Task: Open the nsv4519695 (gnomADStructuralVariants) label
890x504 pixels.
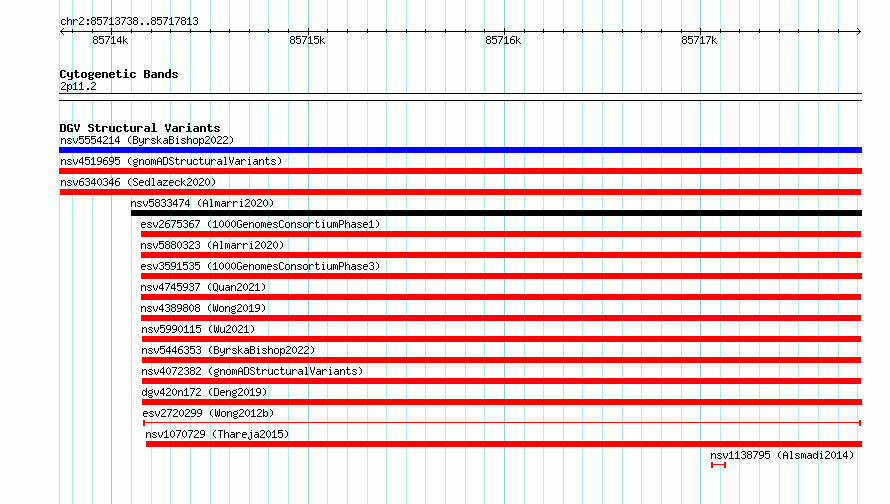Action: pos(171,161)
